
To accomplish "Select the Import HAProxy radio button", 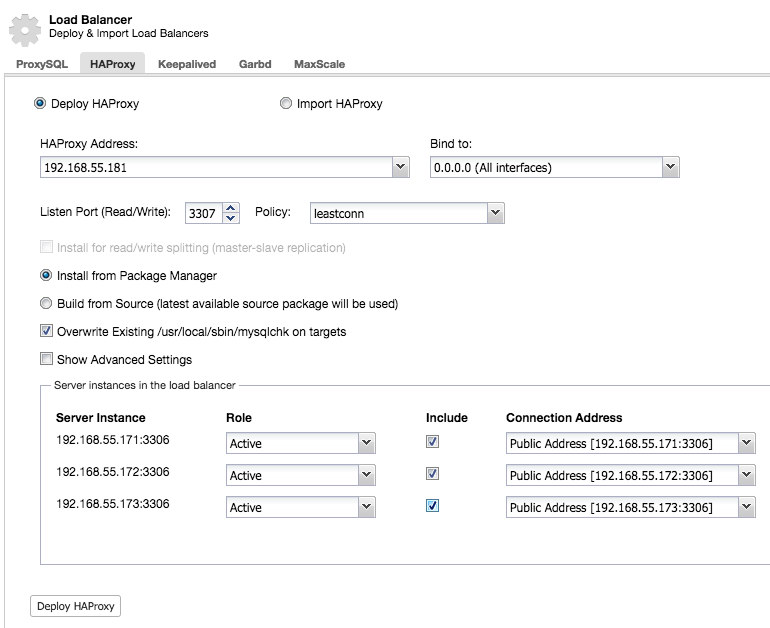I will (285, 103).
